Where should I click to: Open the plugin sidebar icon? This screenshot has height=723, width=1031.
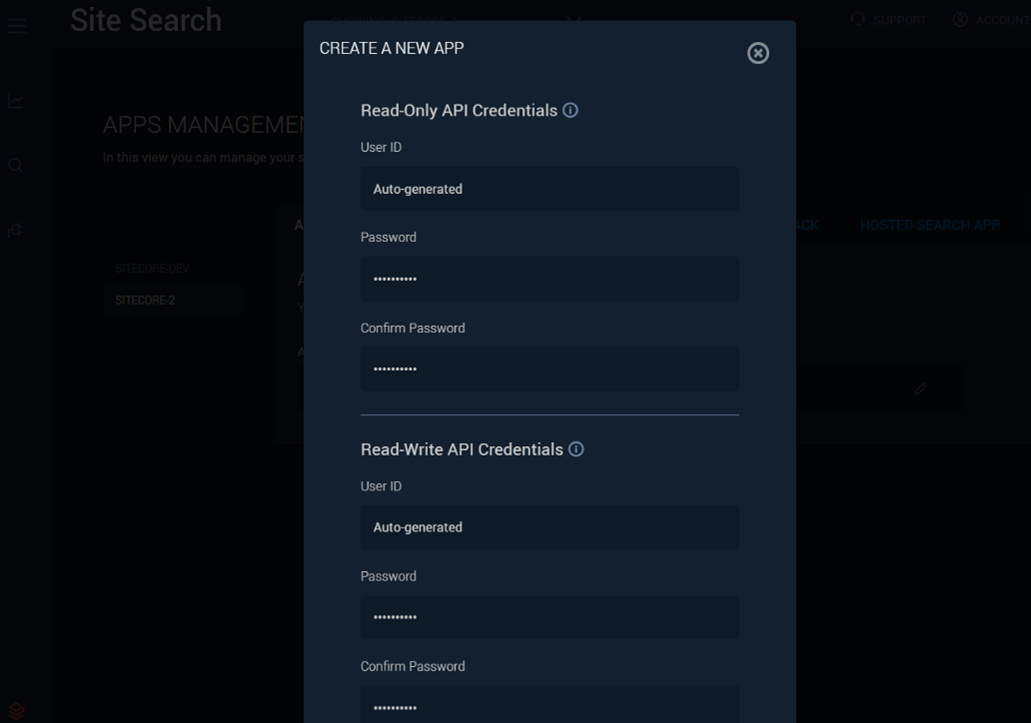[16, 230]
